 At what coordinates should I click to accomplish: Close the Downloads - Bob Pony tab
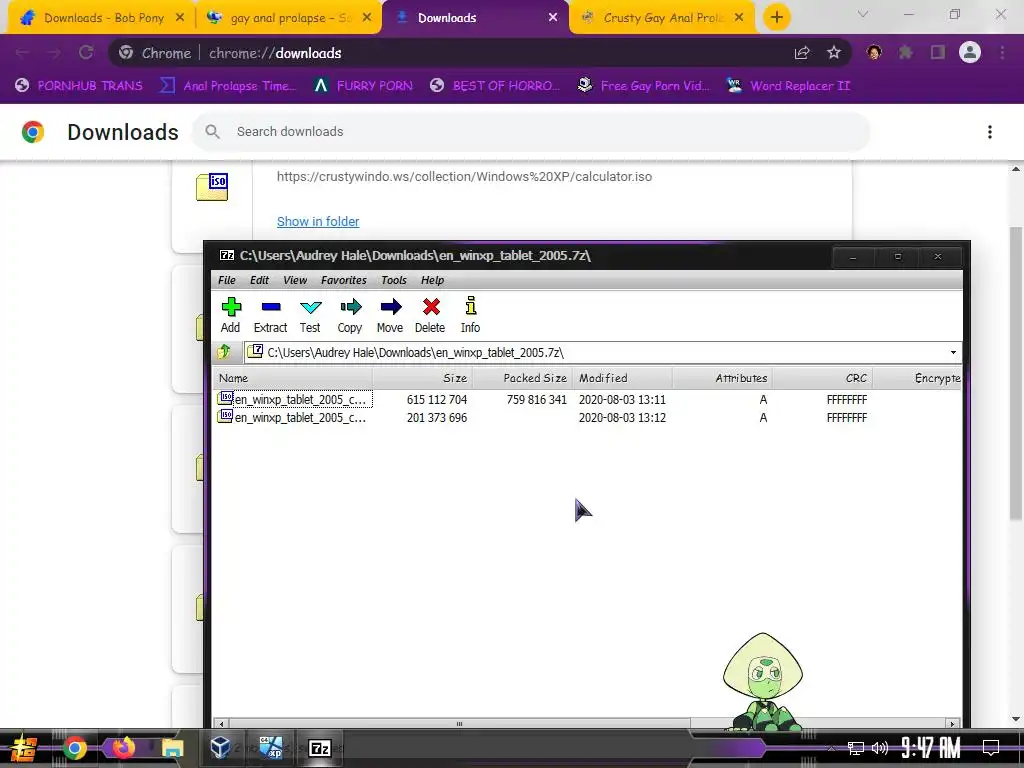[x=180, y=18]
